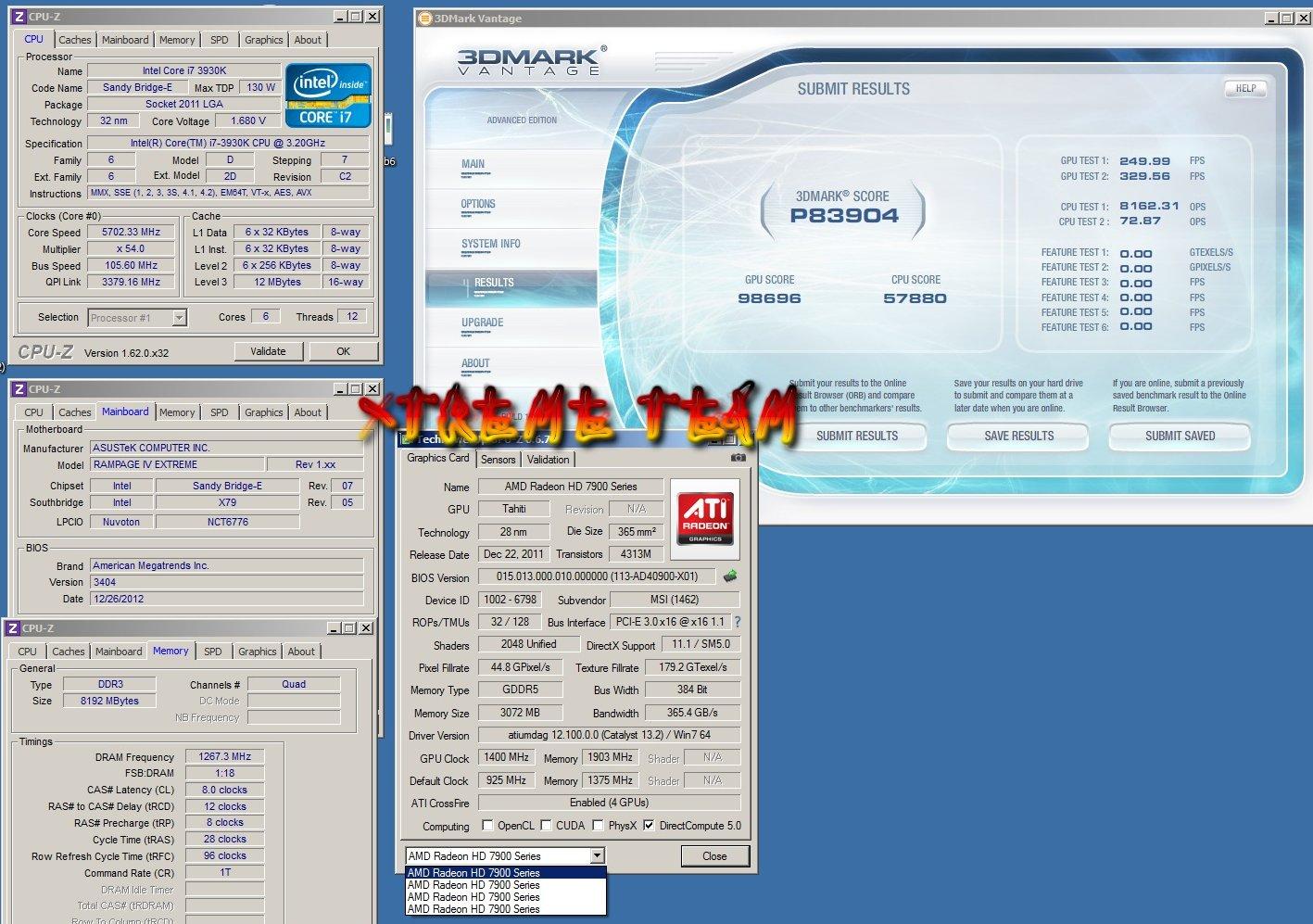The height and width of the screenshot is (924, 1313).
Task: Open SPD tab in the Memory CPU-Z window
Action: (x=213, y=652)
